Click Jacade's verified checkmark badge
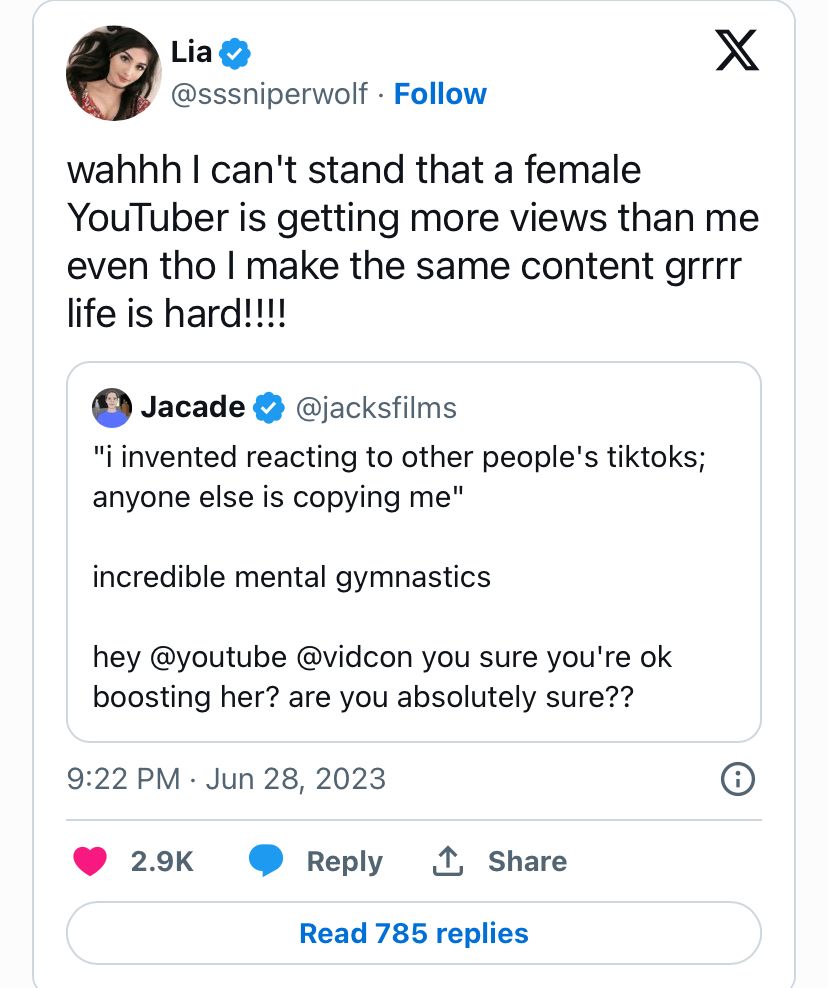The image size is (828, 988). pyautogui.click(x=268, y=407)
